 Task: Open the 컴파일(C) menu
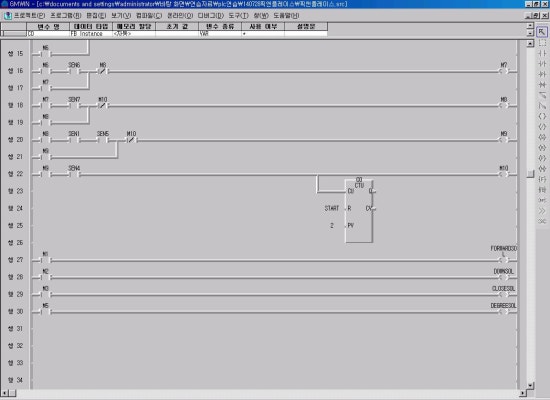[x=149, y=16]
